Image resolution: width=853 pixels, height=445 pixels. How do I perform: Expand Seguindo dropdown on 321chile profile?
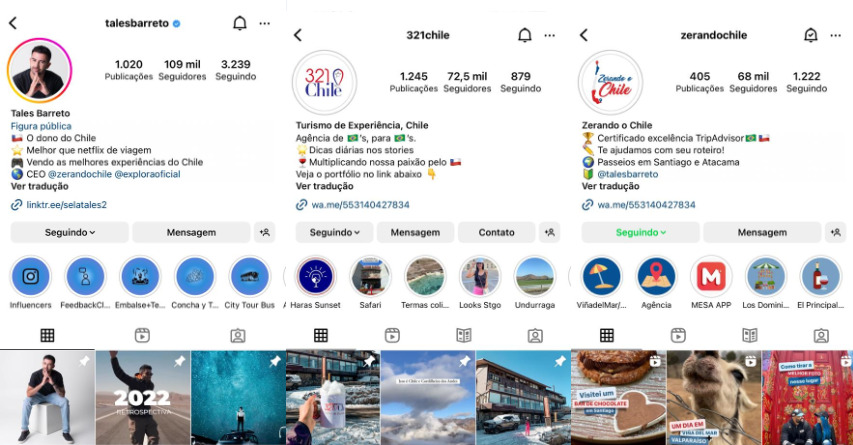[335, 232]
